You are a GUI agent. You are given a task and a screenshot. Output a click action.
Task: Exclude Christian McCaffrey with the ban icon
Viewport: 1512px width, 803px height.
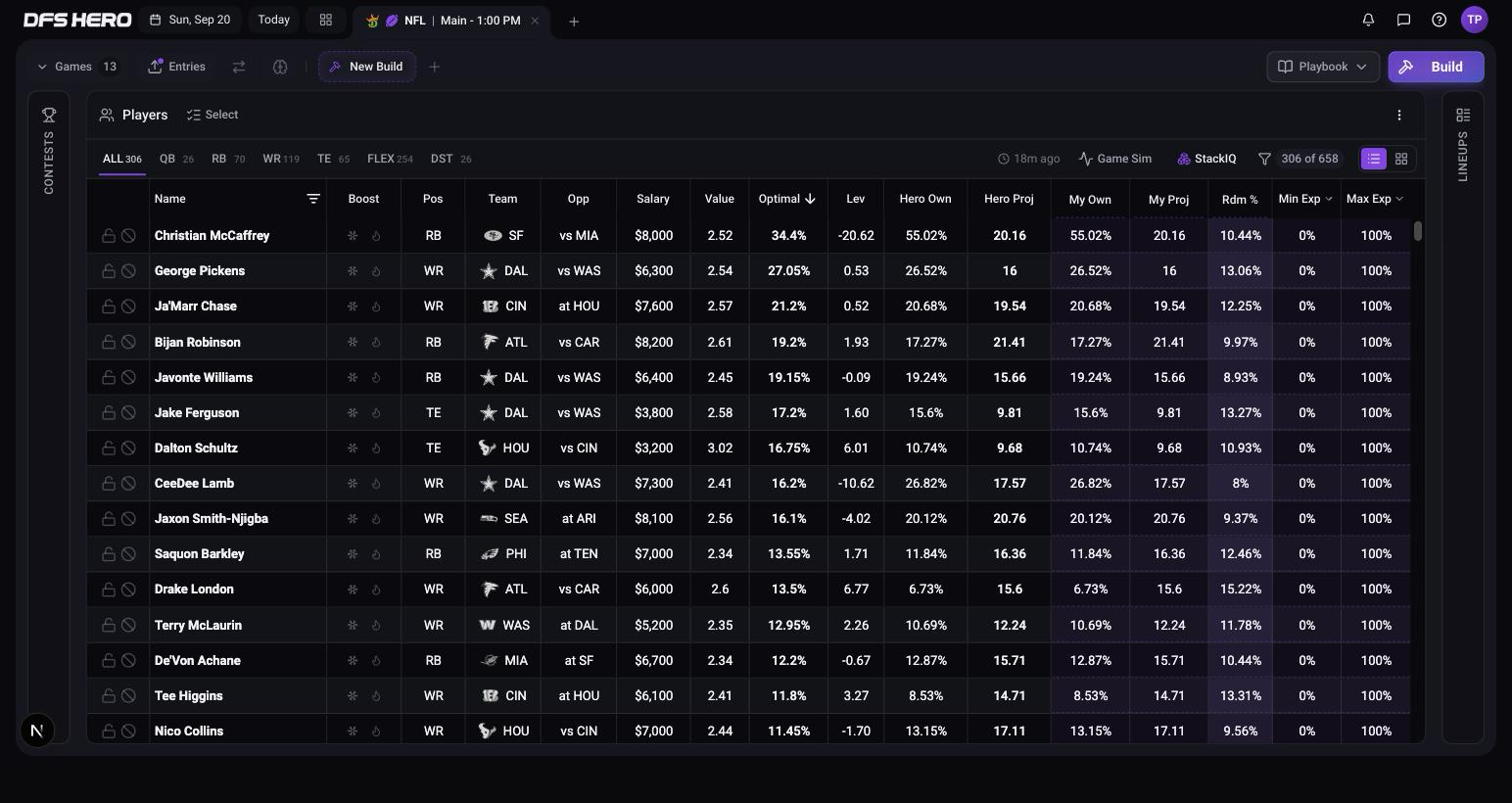click(128, 236)
